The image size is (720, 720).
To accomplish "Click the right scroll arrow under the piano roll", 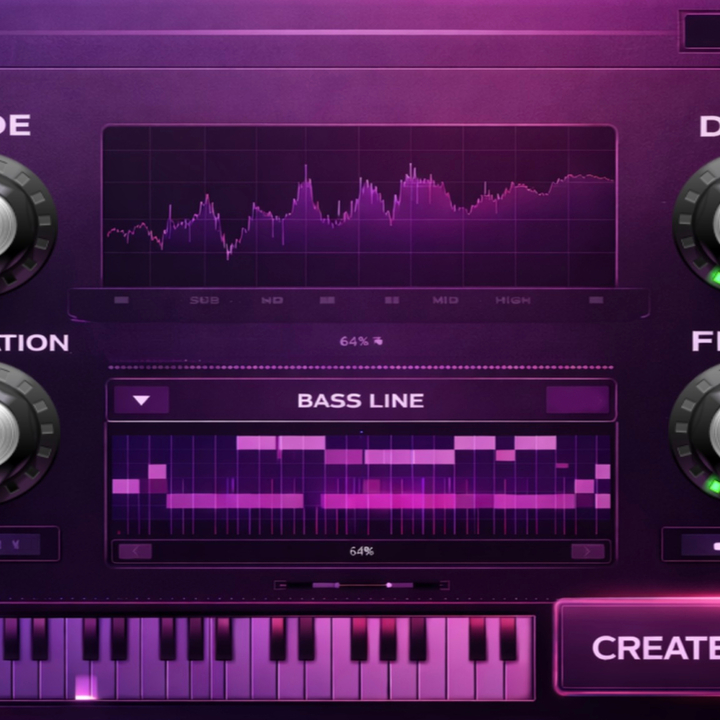I will 587,551.
